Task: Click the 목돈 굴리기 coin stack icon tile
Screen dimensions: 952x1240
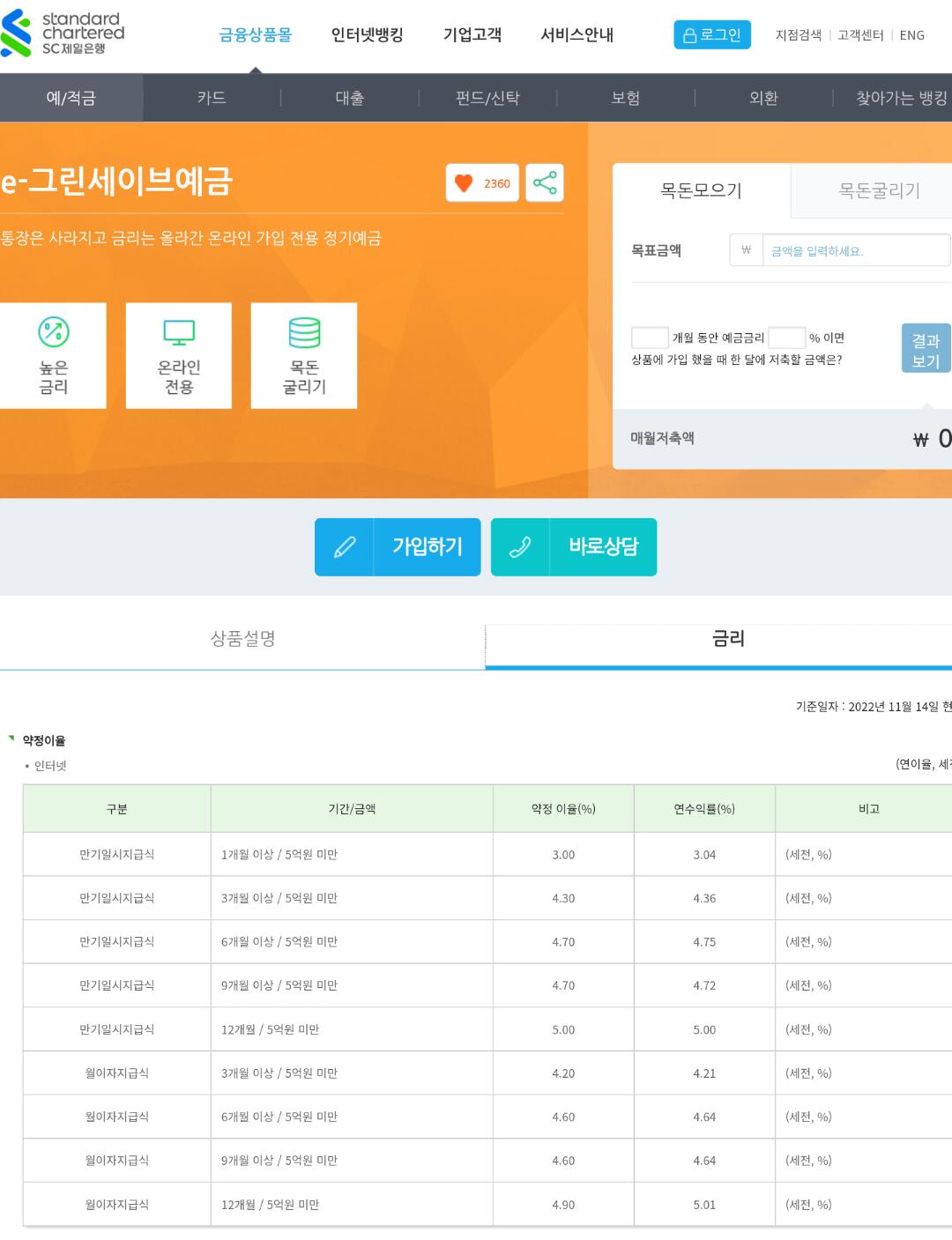Action: click(304, 355)
